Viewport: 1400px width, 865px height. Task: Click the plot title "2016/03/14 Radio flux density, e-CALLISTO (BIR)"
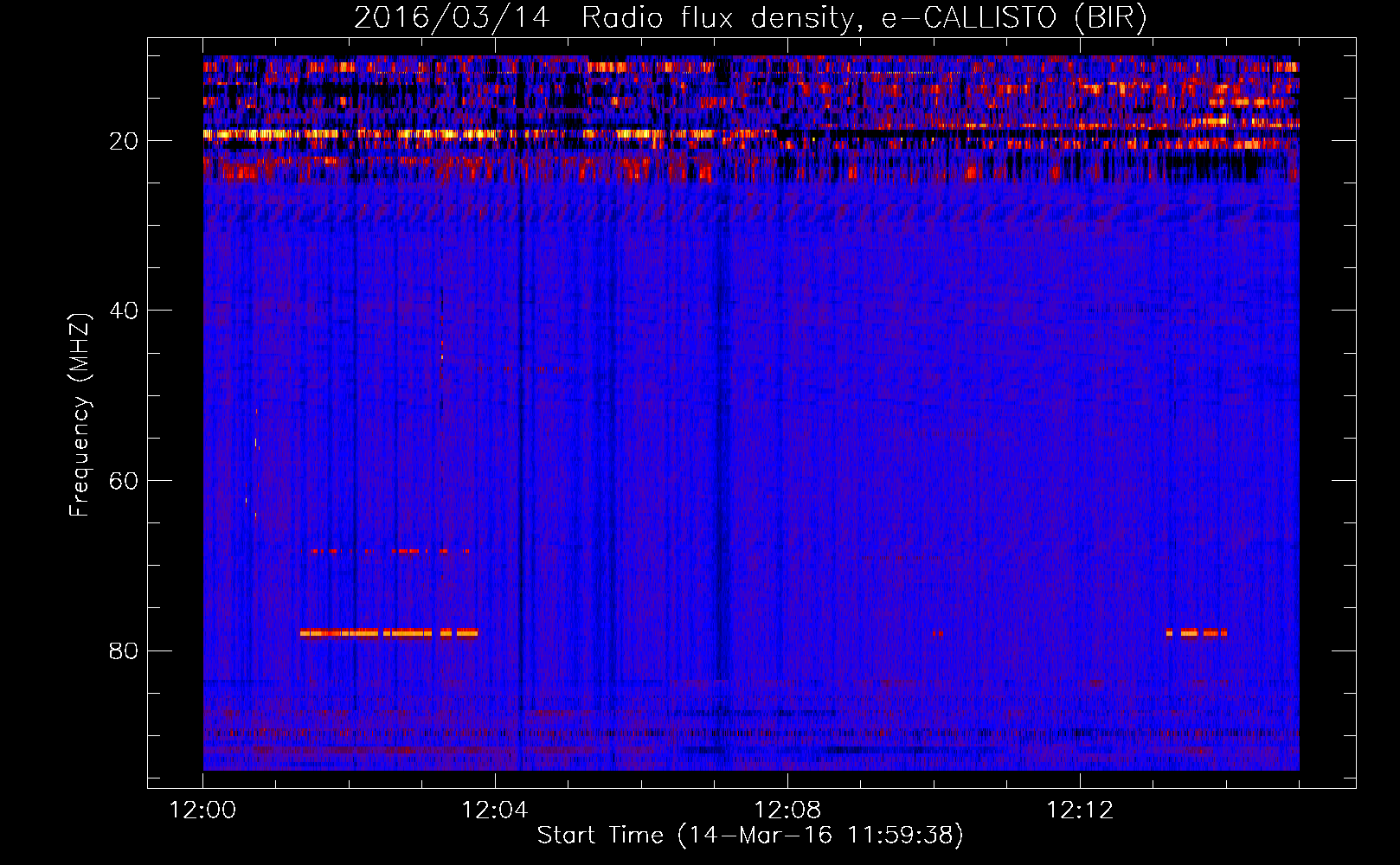click(750, 18)
